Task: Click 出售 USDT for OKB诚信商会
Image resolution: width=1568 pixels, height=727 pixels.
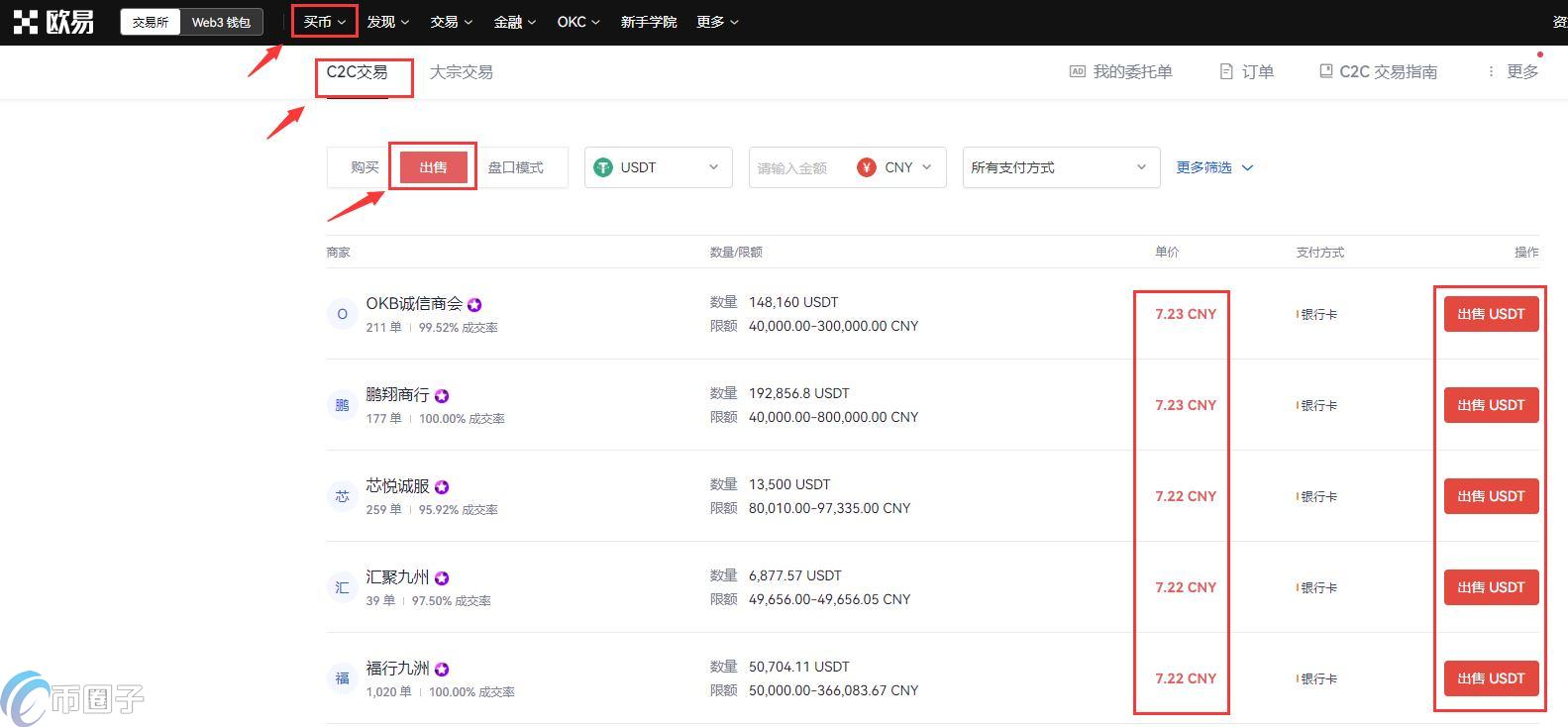Action: pos(1491,314)
